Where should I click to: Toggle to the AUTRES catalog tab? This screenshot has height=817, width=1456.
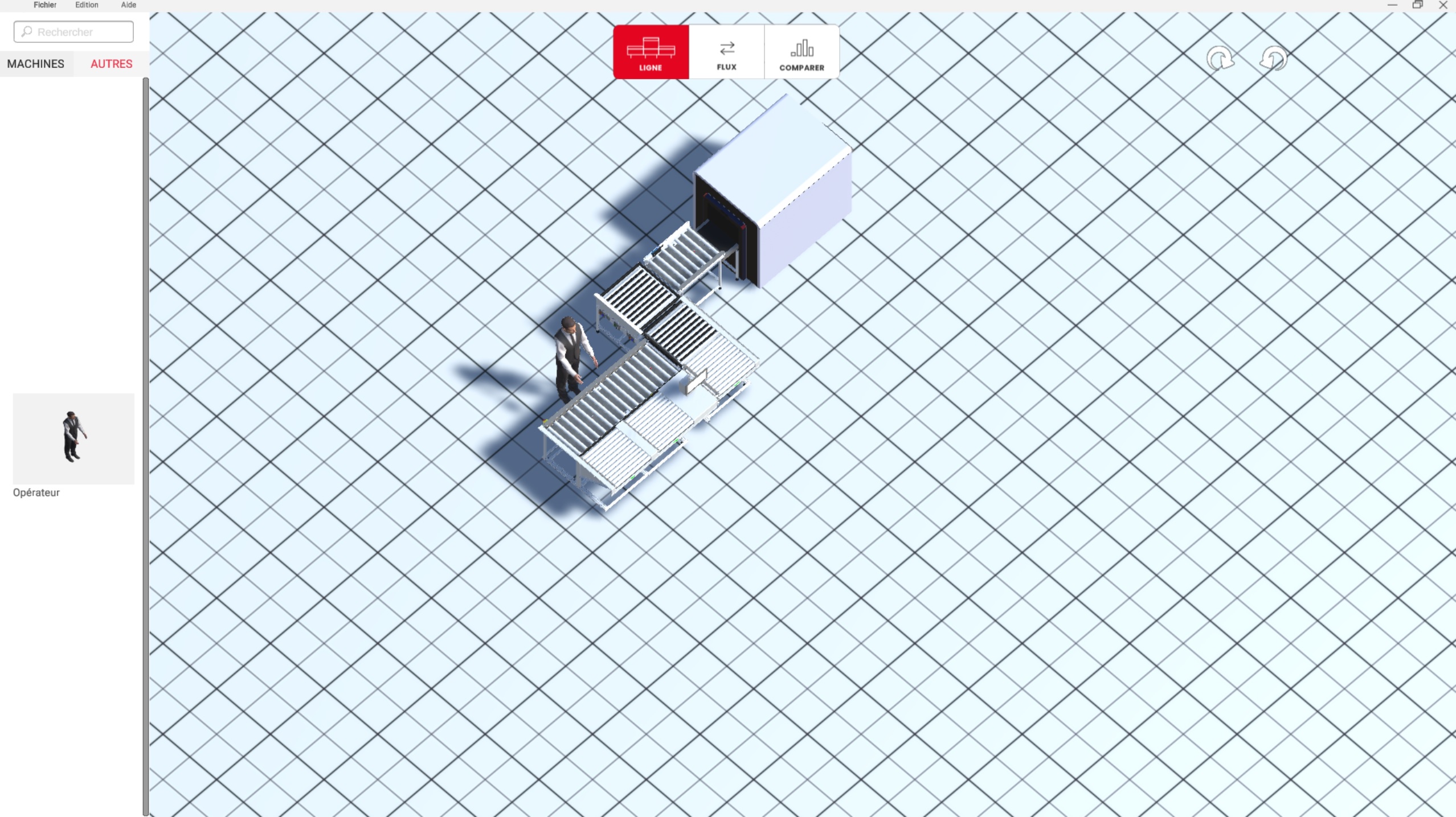(111, 64)
